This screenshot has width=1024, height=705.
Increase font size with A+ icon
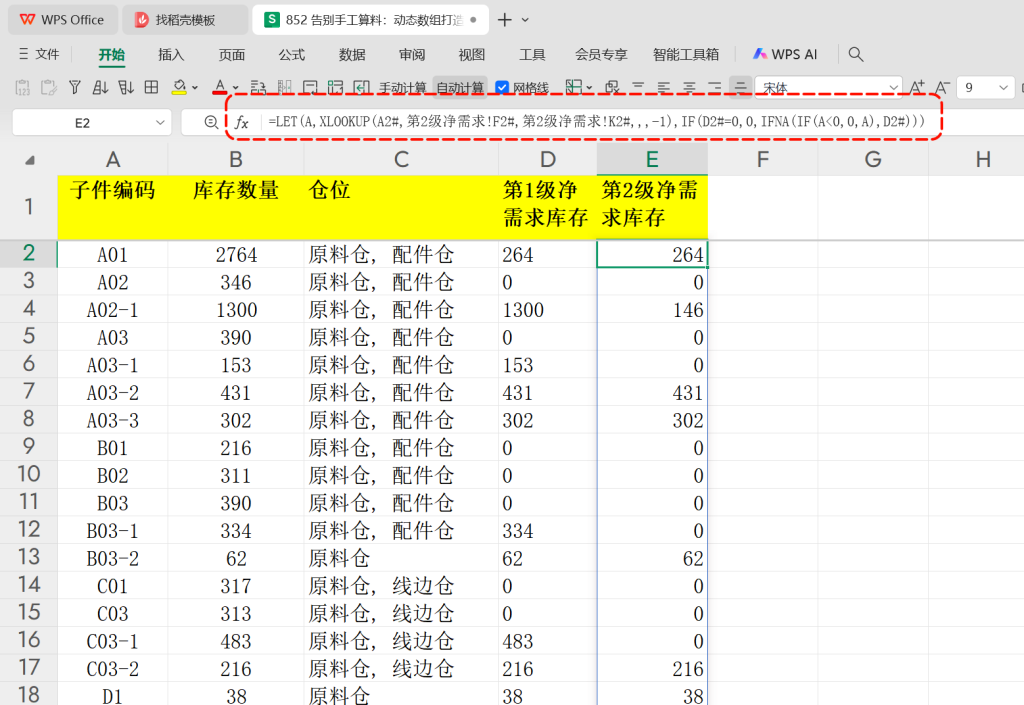pyautogui.click(x=917, y=87)
